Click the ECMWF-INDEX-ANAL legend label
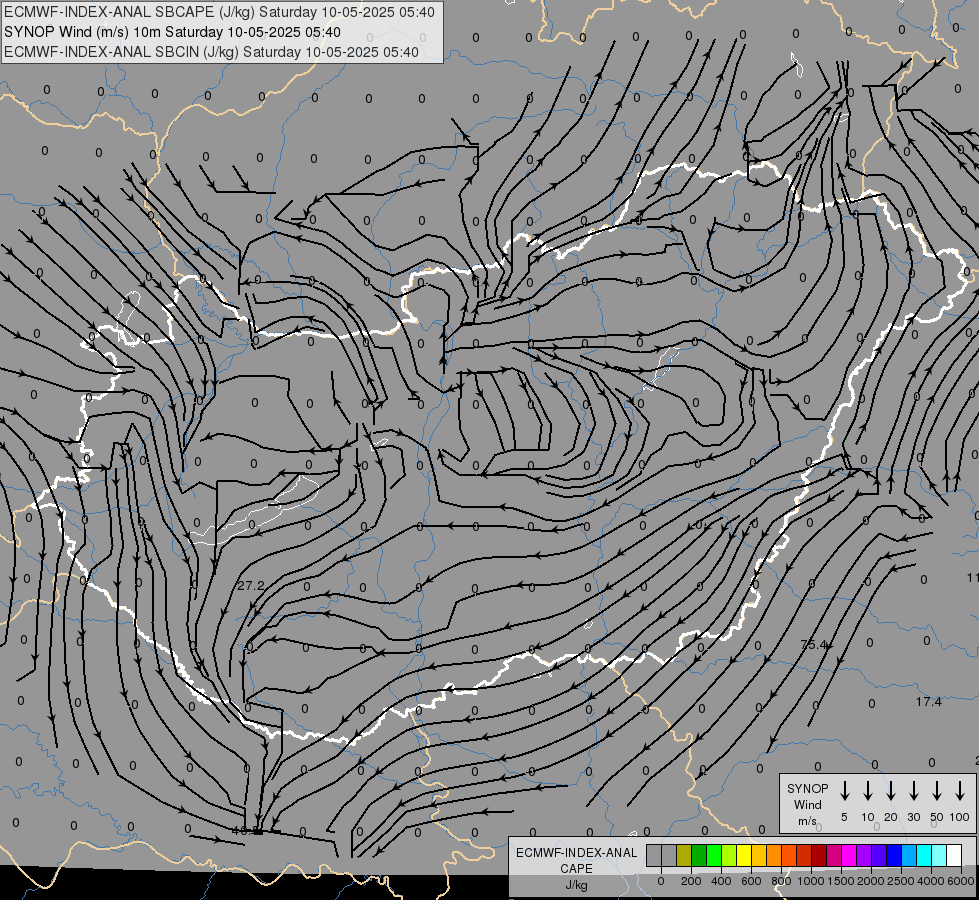 (576, 853)
